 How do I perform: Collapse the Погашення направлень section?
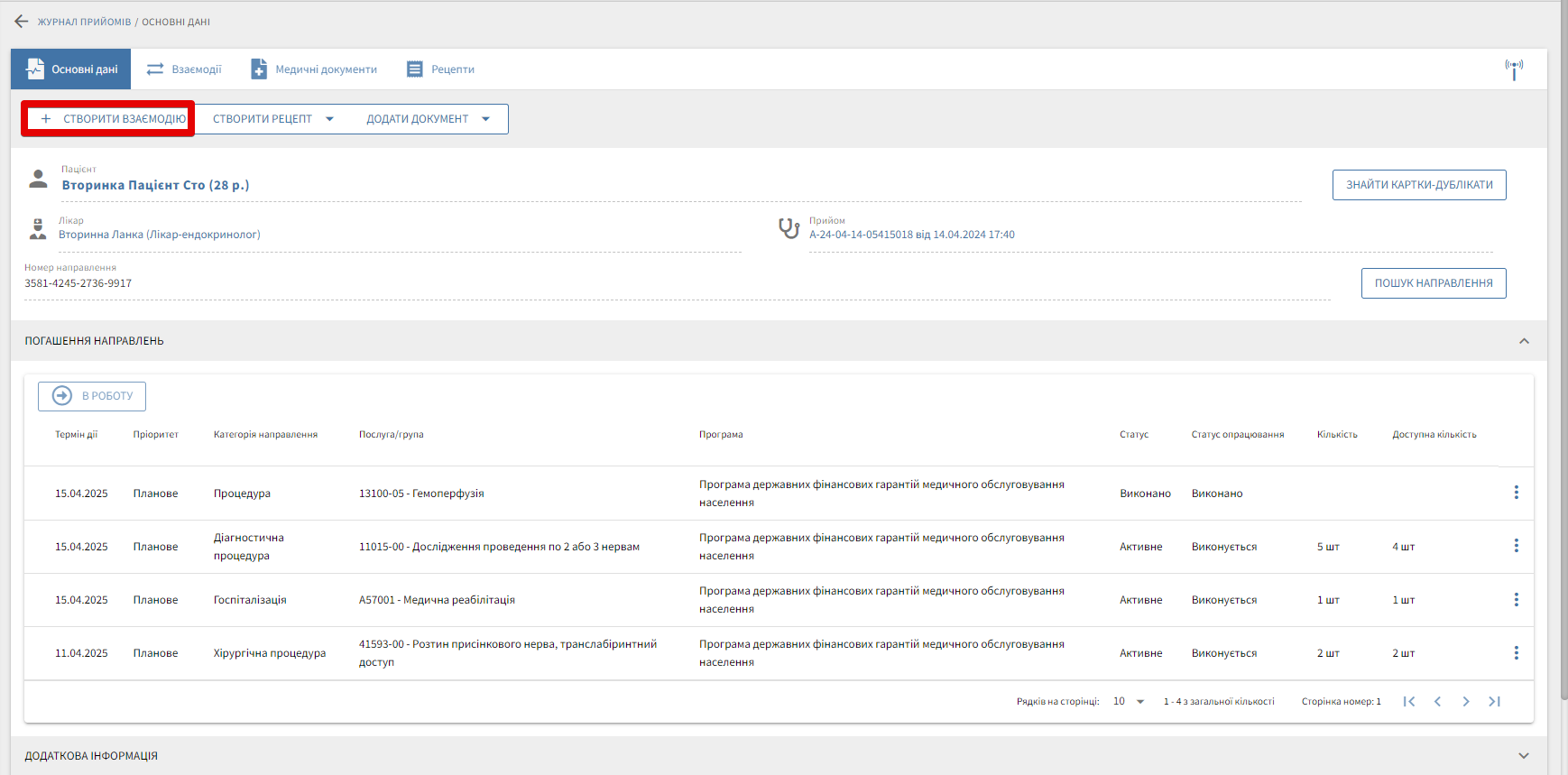point(1524,341)
